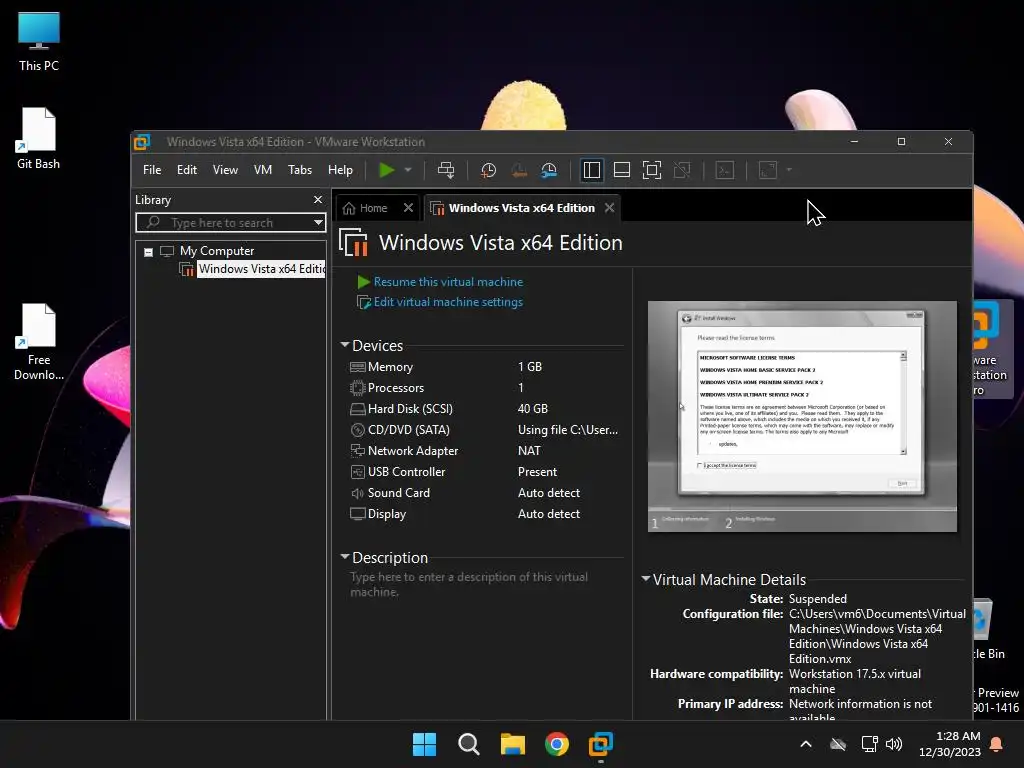The image size is (1024, 768).
Task: Click the Sound Card device row
Action: coord(485,493)
